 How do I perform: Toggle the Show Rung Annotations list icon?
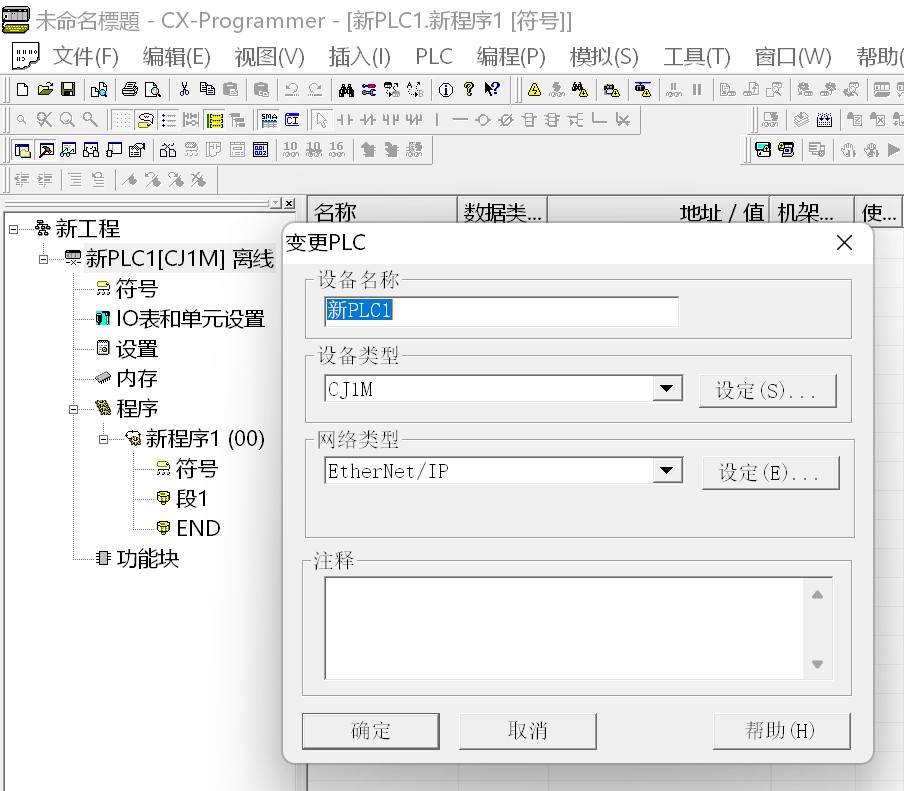(168, 120)
